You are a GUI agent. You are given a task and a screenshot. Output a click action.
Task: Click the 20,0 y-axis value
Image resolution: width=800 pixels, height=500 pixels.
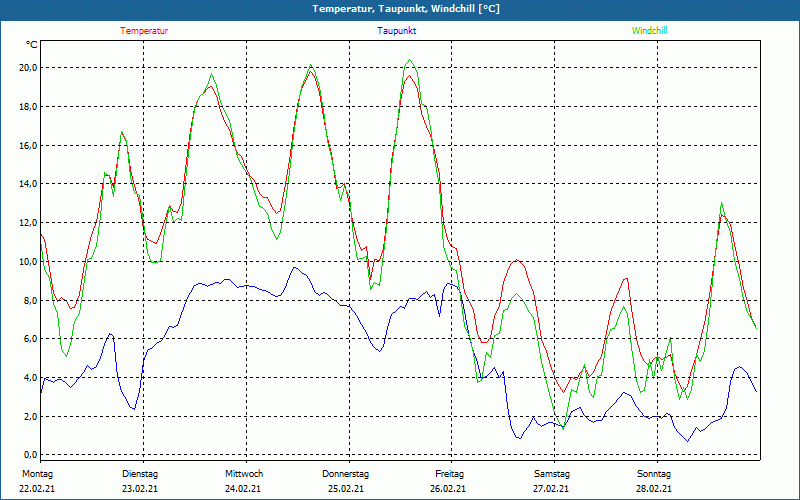pos(28,68)
